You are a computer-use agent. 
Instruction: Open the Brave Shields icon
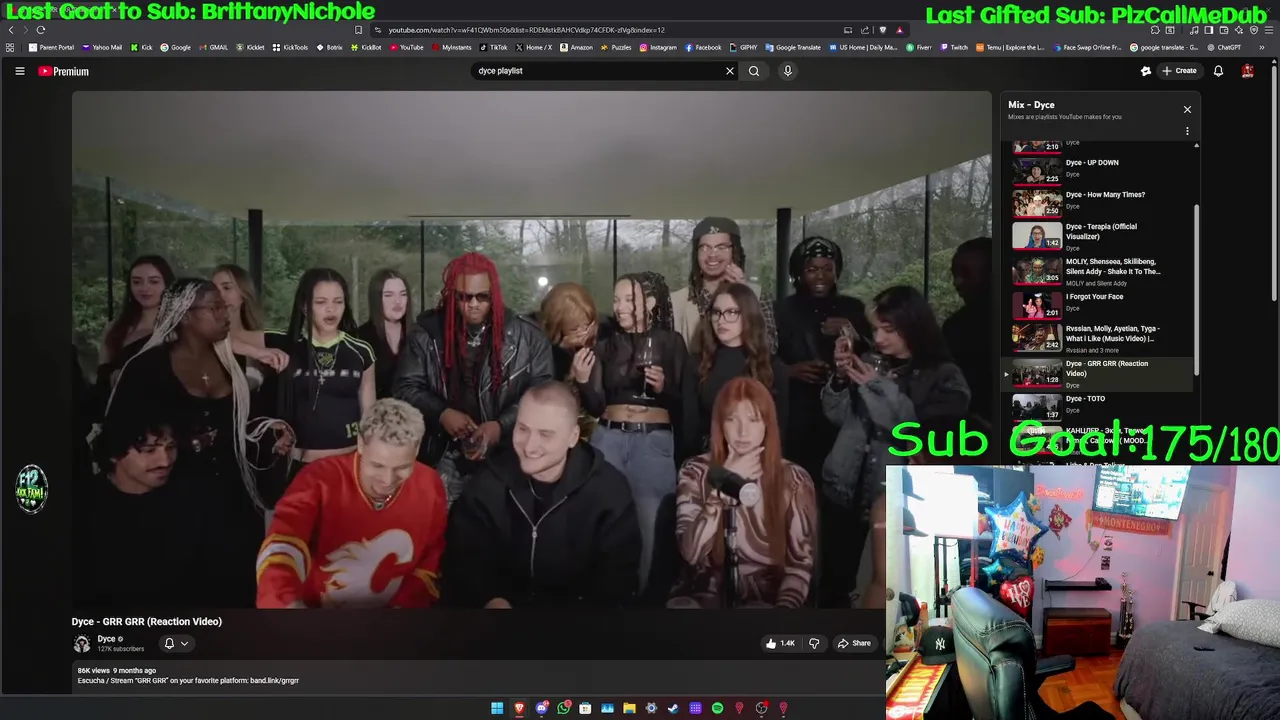coord(882,30)
